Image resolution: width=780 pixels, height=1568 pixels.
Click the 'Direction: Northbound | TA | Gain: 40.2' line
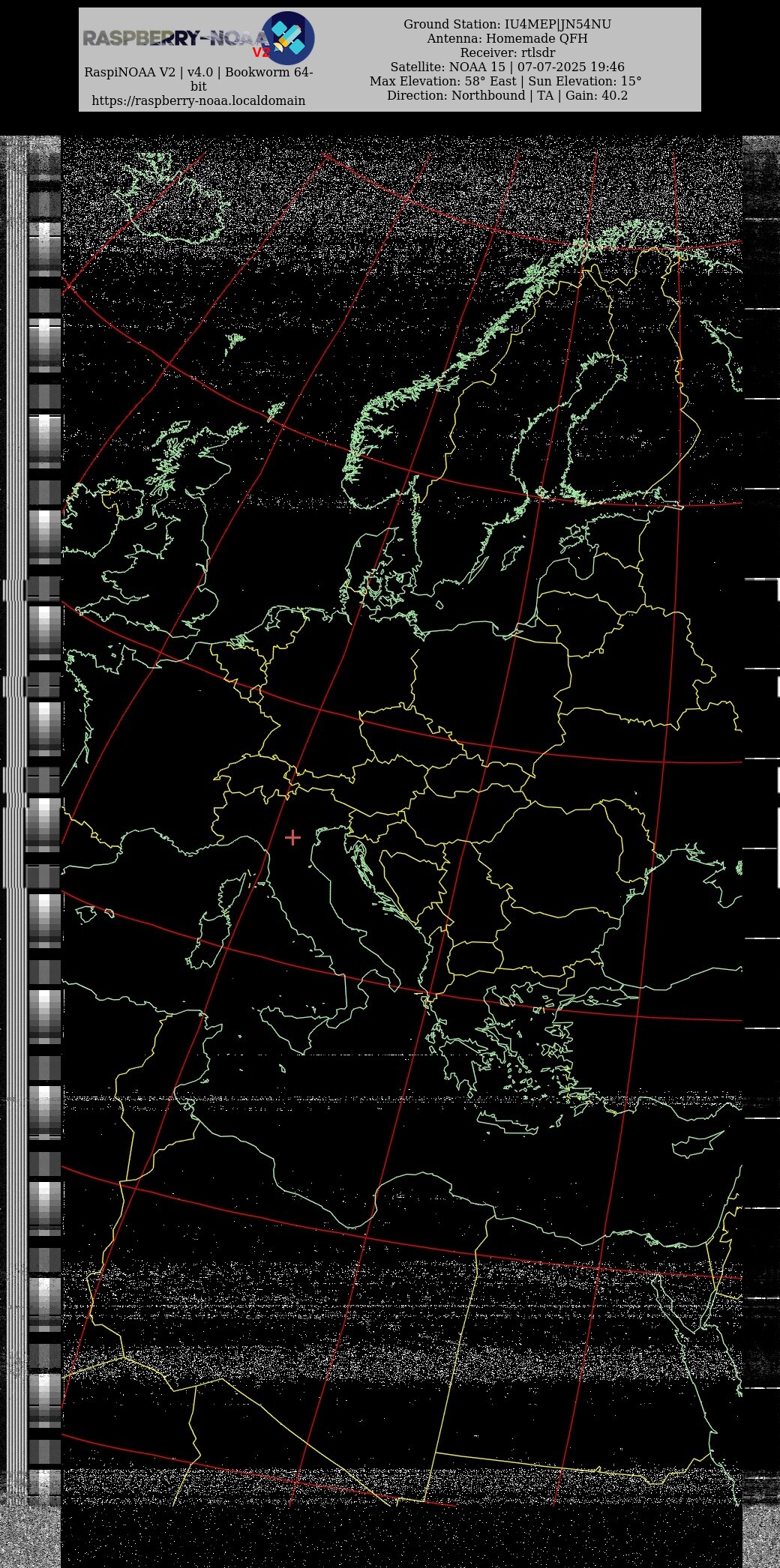(x=507, y=96)
